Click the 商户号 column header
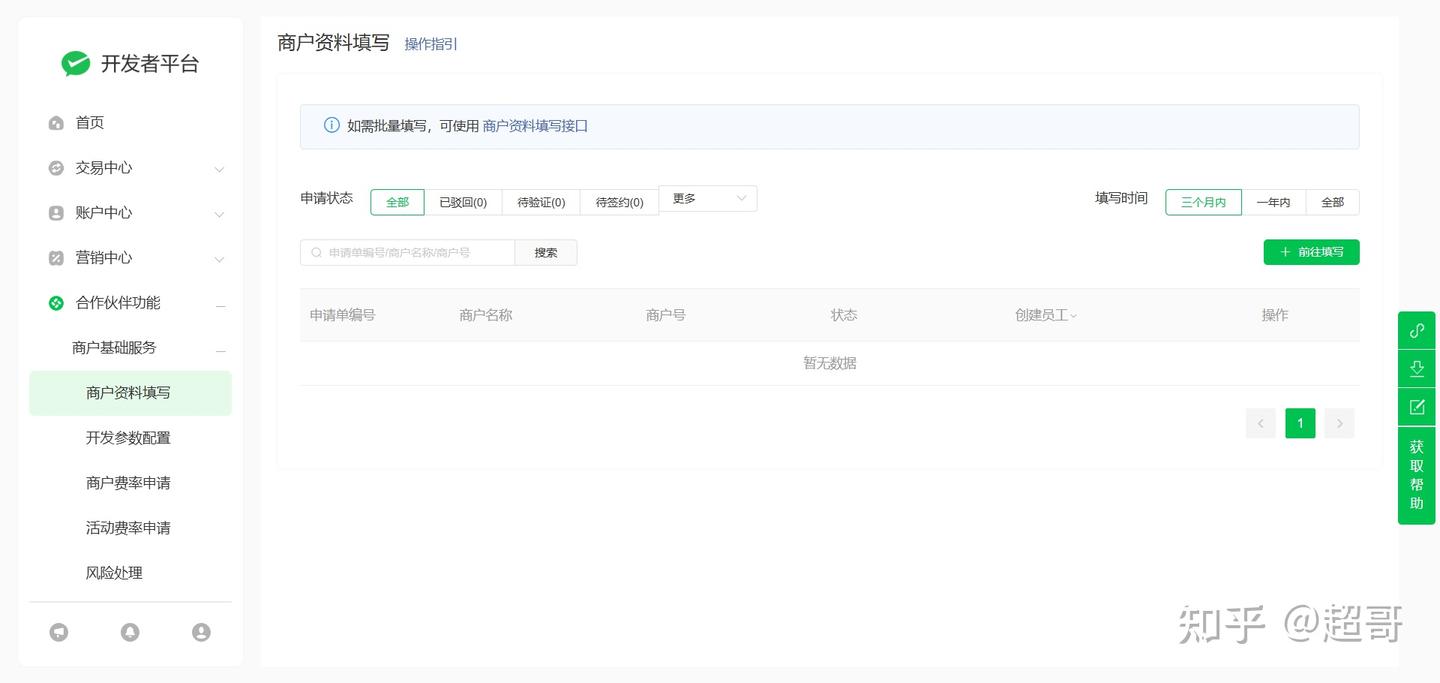 (666, 315)
